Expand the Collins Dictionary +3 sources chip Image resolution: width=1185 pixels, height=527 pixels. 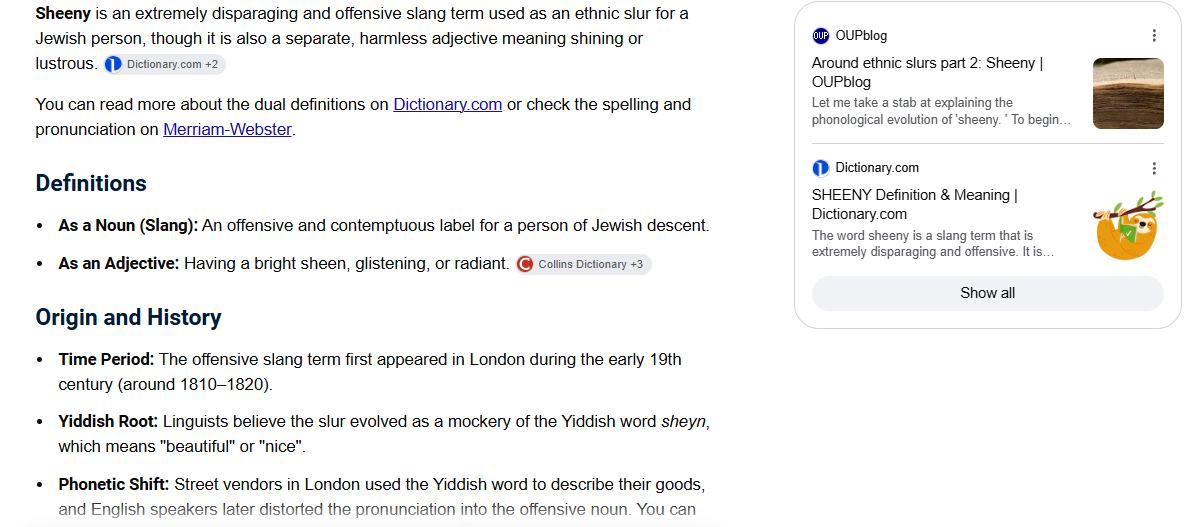coord(583,265)
